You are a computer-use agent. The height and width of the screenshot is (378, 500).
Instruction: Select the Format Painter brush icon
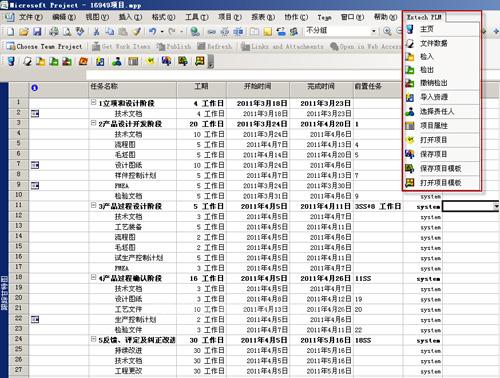pyautogui.click(x=136, y=31)
